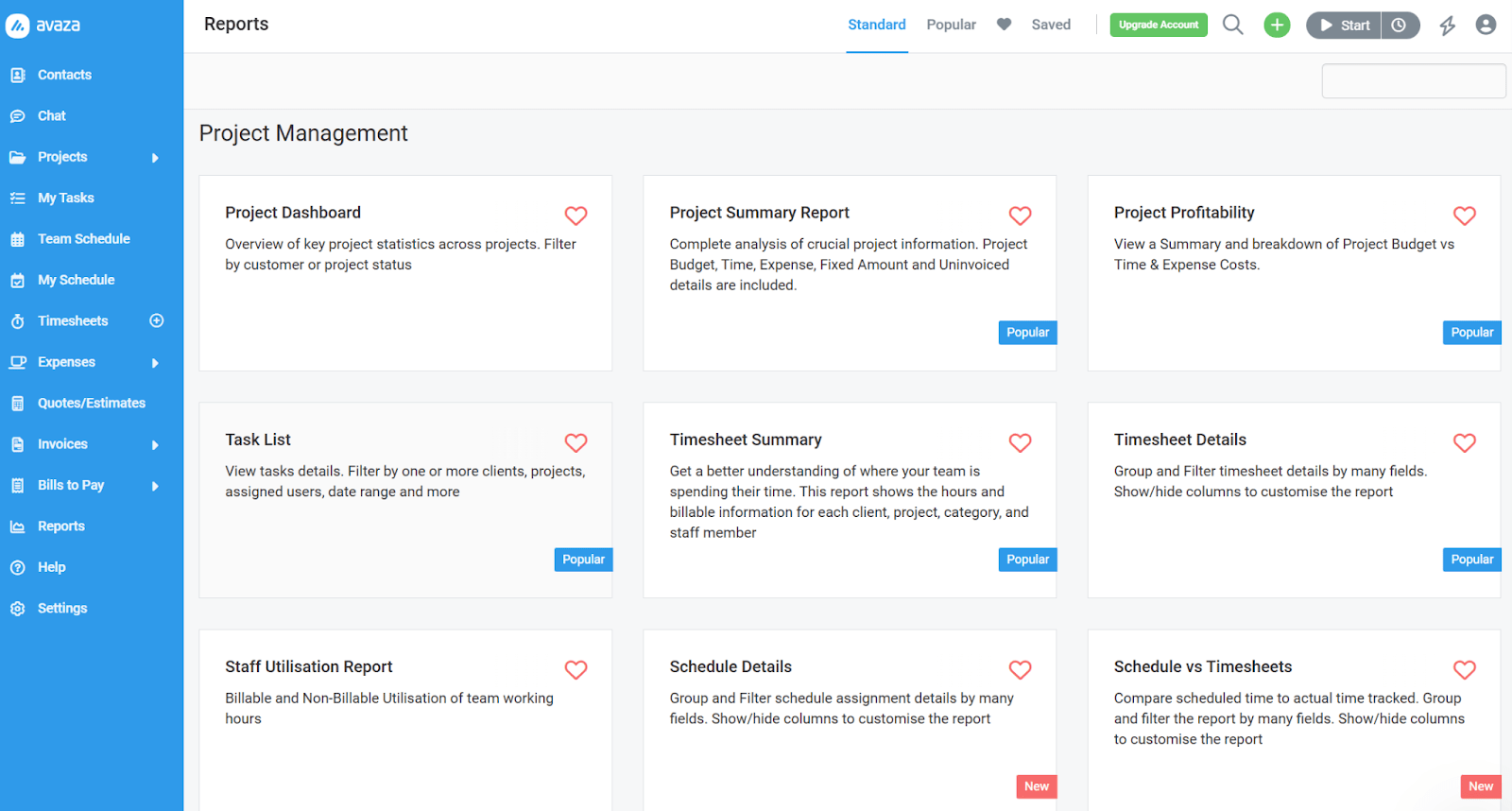Click the recent timers clock icon
This screenshot has width=1512, height=811.
(1400, 26)
